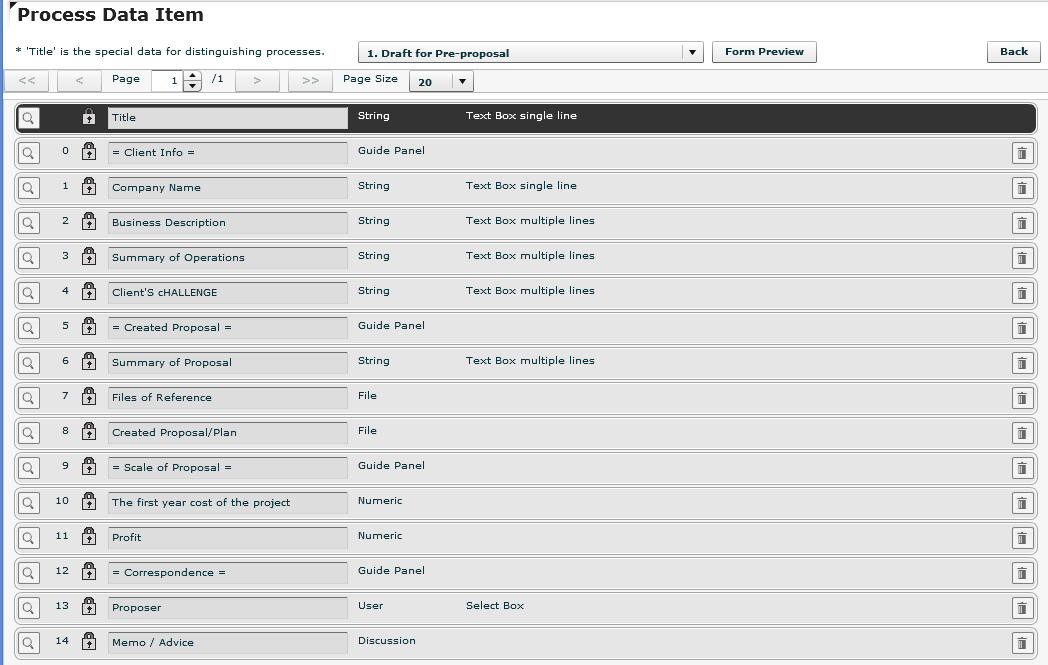Click 'Numeric' type in Profit row
1048x665 pixels.
click(x=380, y=535)
